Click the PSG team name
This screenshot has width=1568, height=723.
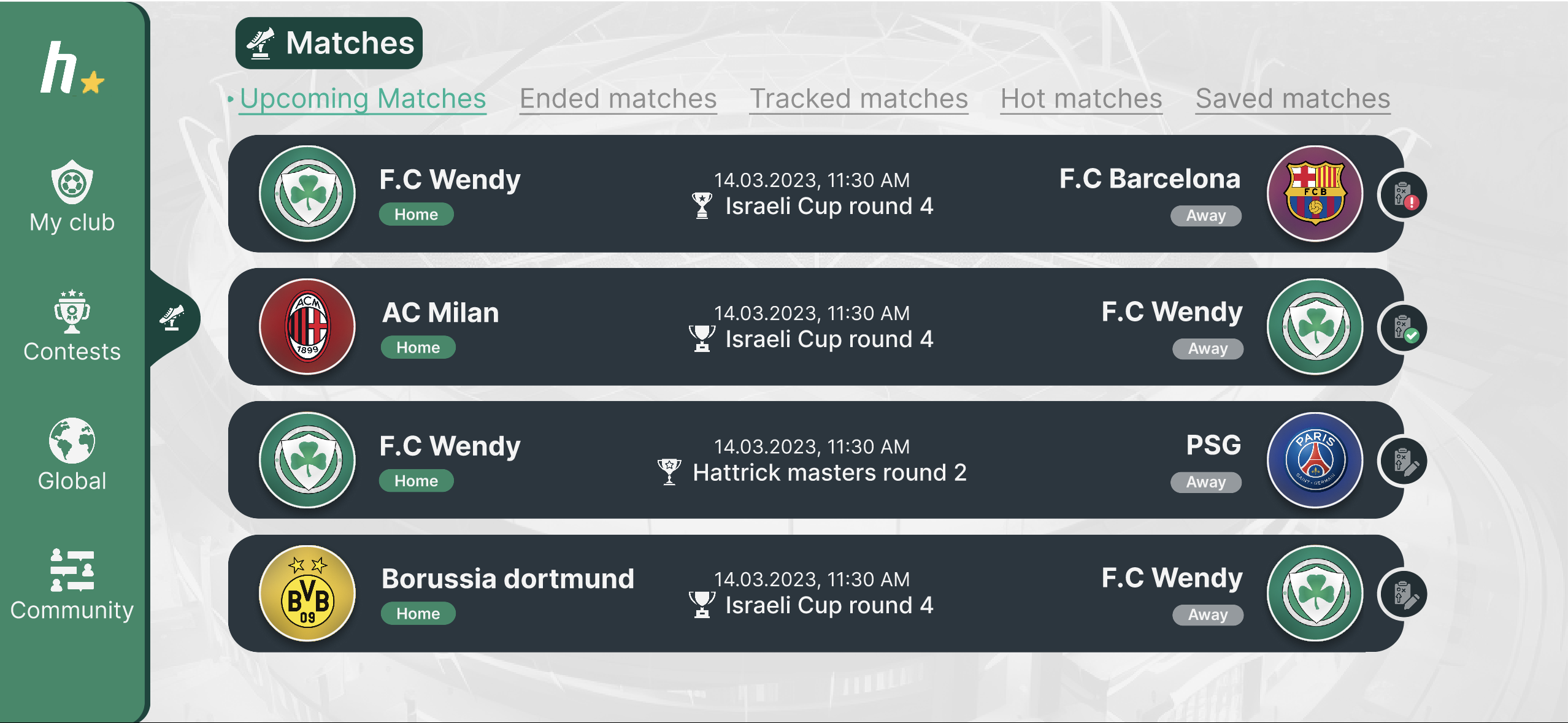pos(1213,445)
